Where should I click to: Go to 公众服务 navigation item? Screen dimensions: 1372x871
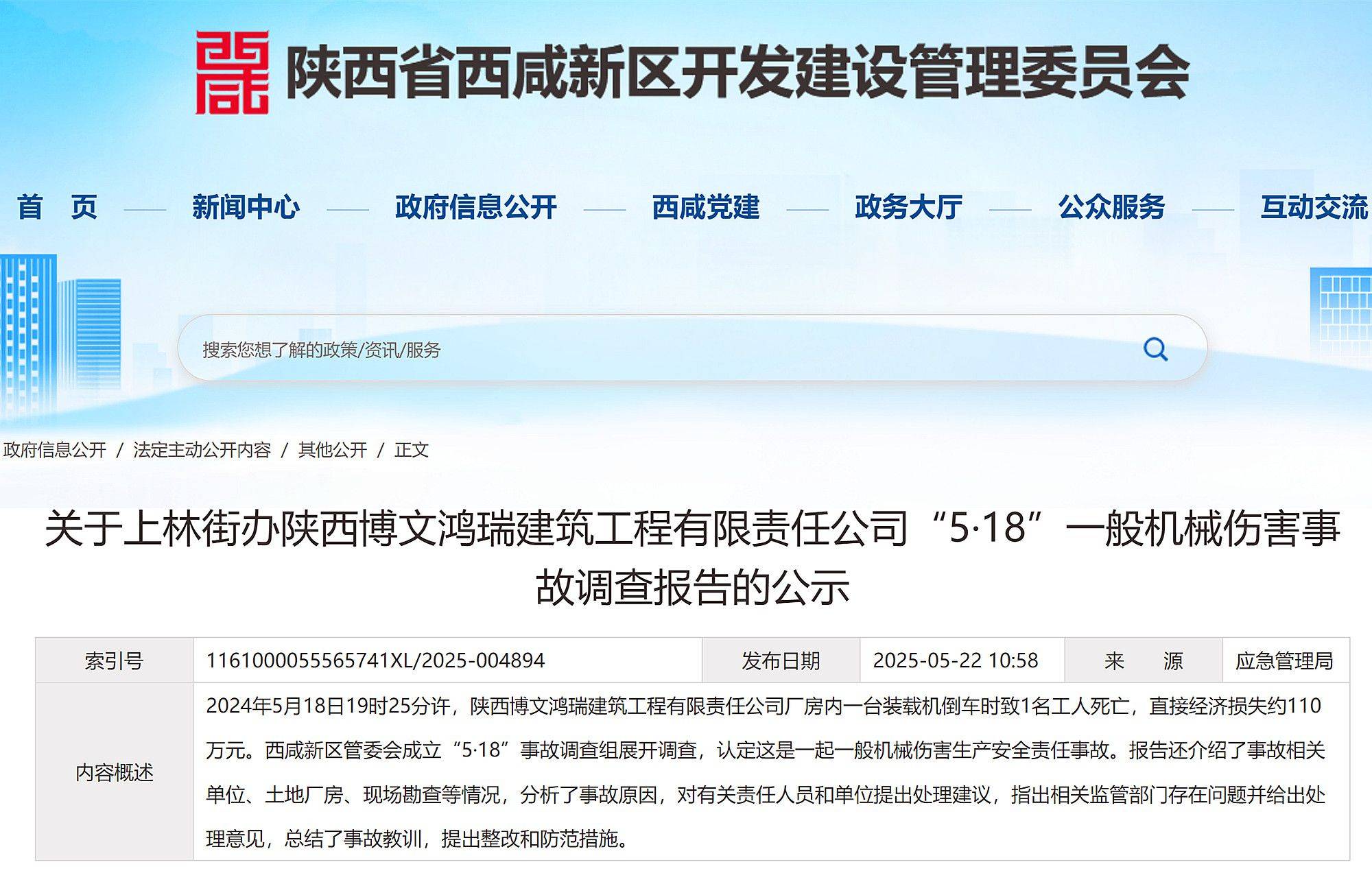(x=1111, y=207)
